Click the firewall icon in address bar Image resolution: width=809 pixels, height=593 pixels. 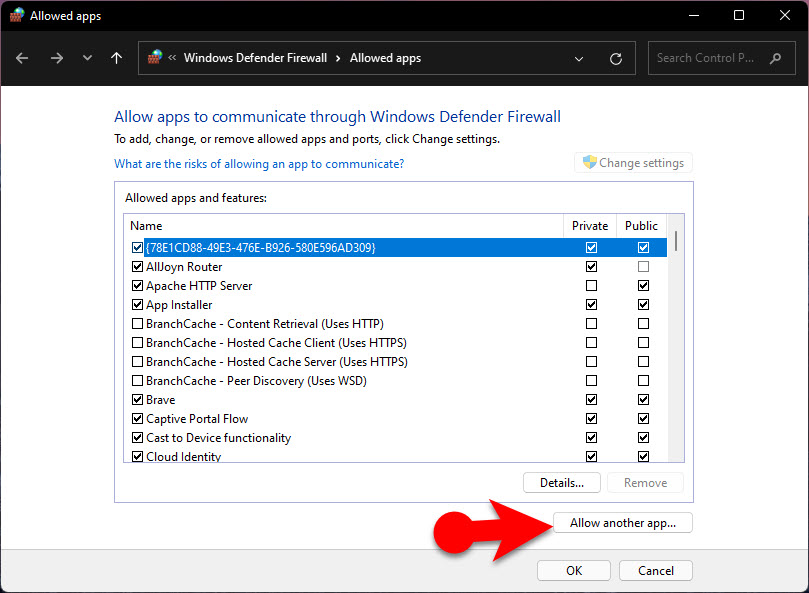click(155, 57)
